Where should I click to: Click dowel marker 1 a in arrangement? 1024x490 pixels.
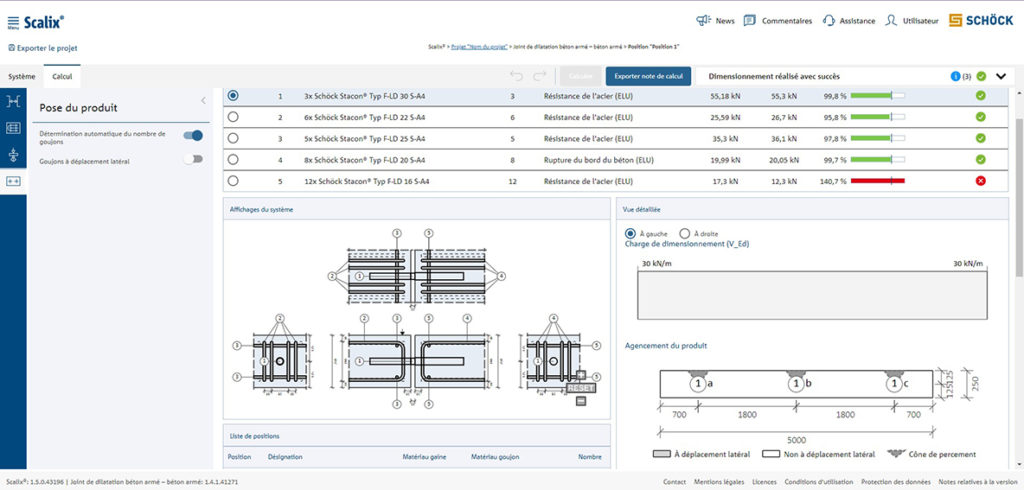tap(698, 384)
